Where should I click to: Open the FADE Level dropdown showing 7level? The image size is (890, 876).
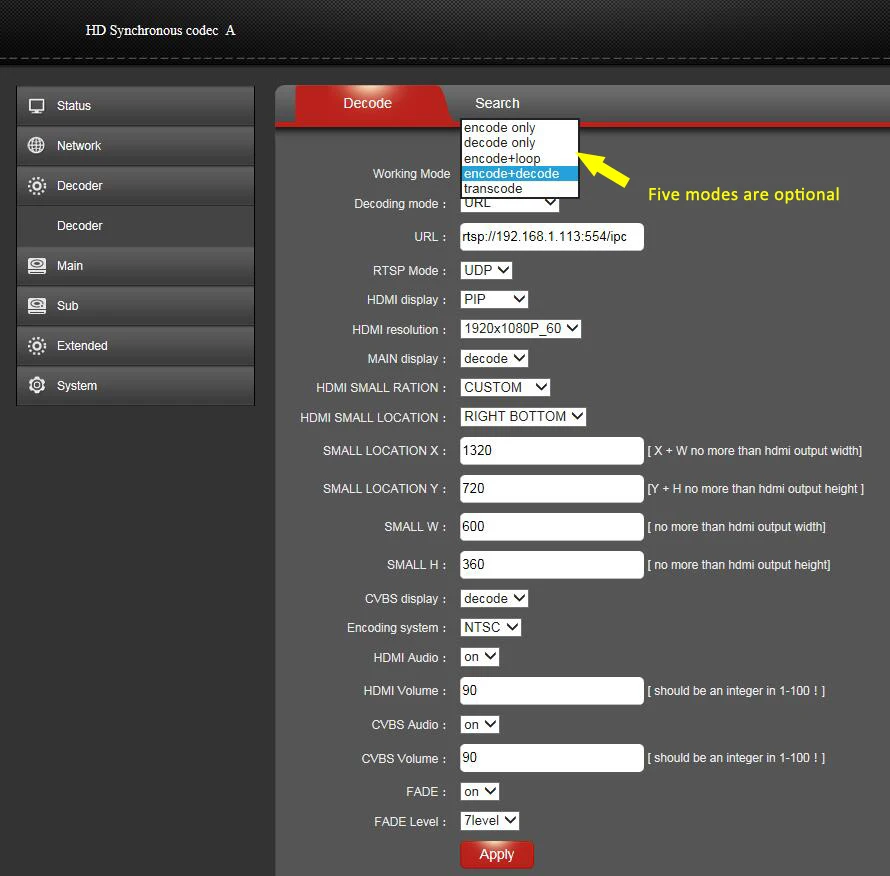tap(490, 821)
